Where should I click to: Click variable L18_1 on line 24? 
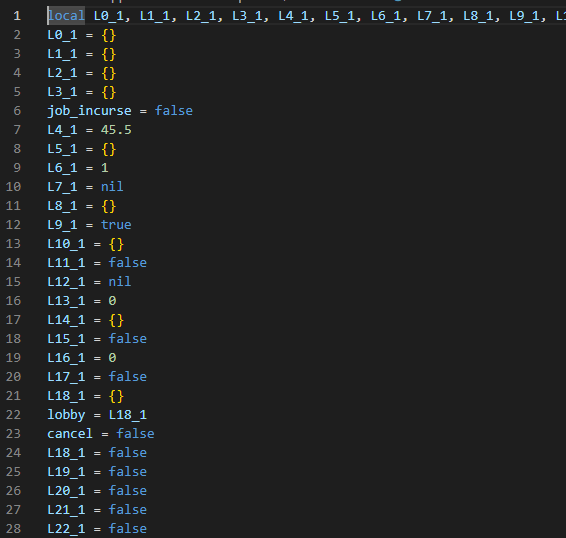(x=66, y=453)
